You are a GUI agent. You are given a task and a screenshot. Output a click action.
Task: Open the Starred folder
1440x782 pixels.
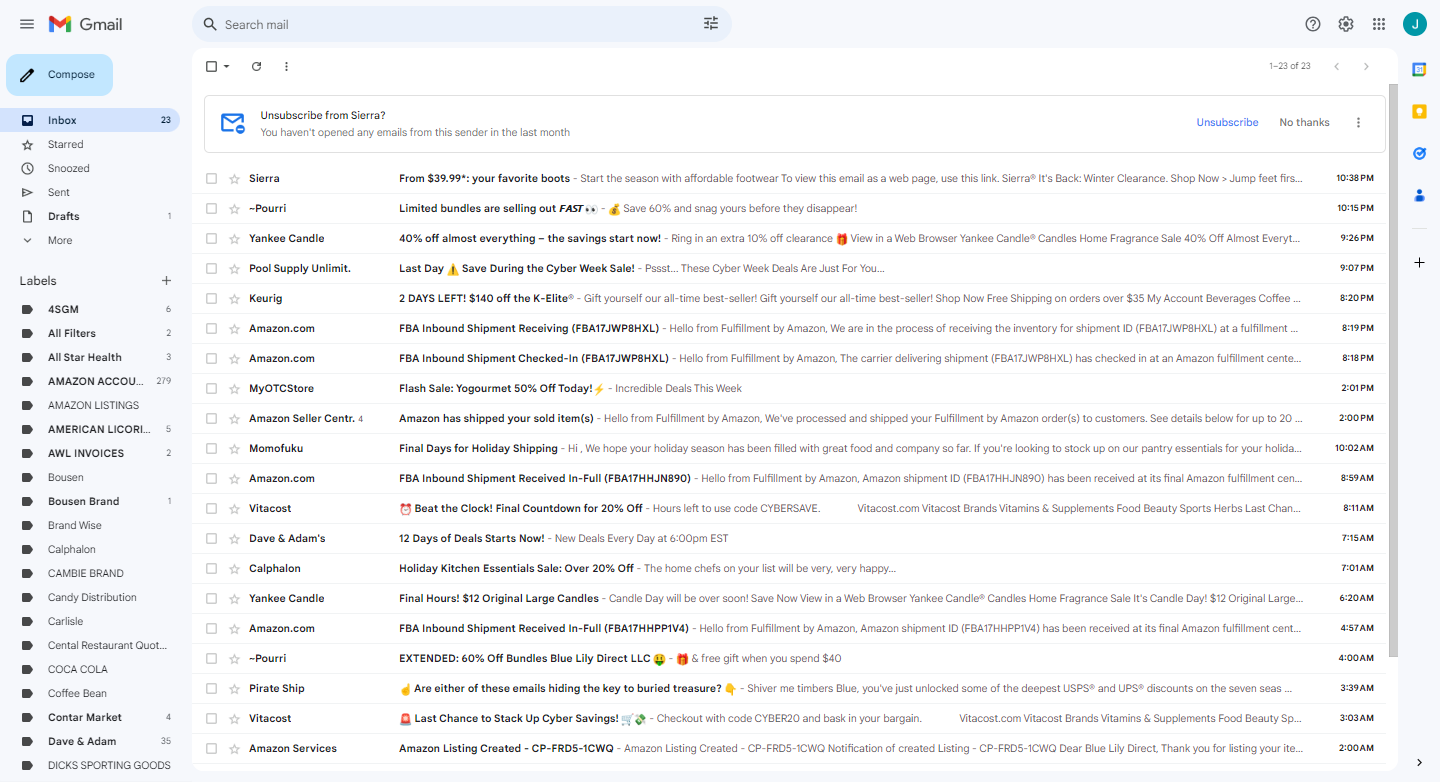coord(90,144)
